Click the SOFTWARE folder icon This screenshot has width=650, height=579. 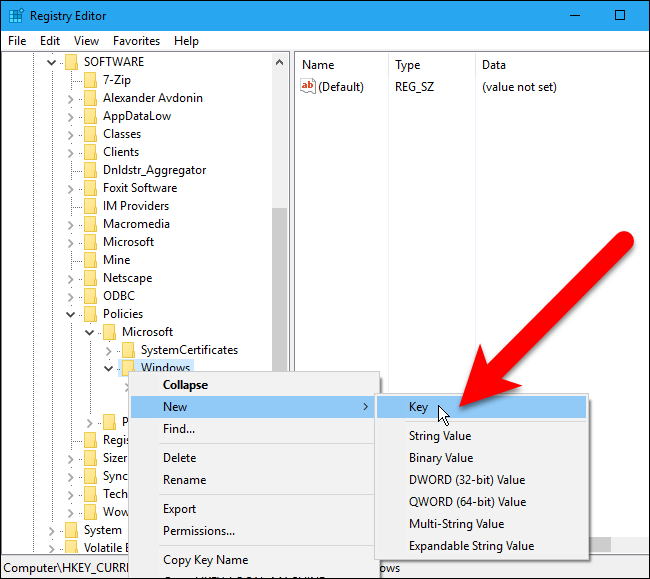point(71,62)
